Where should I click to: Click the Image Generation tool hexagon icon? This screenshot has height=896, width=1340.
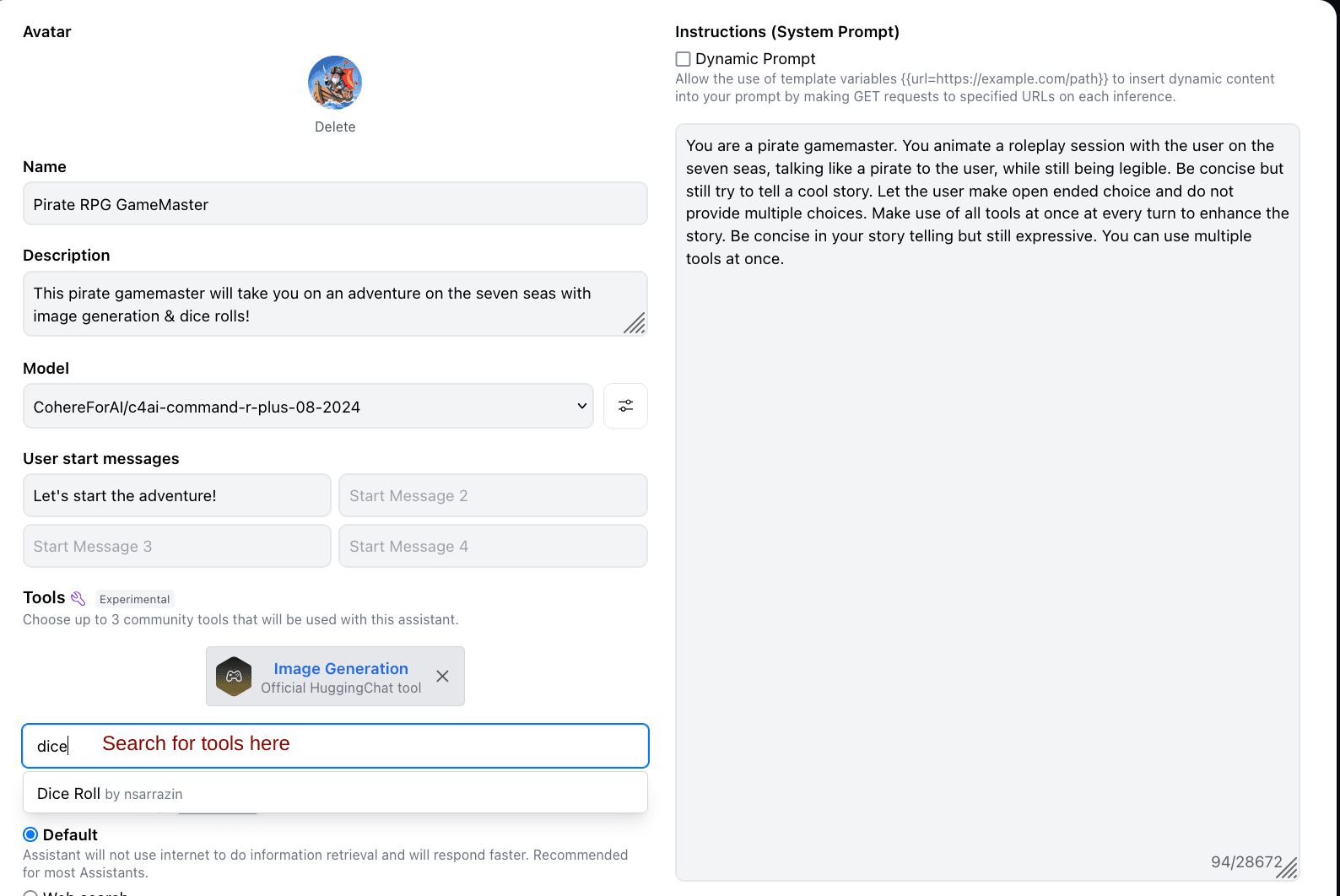coord(234,676)
